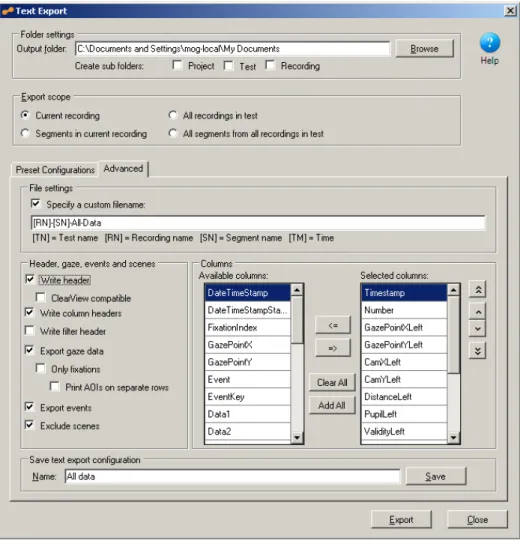Viewport: 520px width, 544px height.
Task: Tick the Recording sub folder checkbox
Action: (x=270, y=65)
